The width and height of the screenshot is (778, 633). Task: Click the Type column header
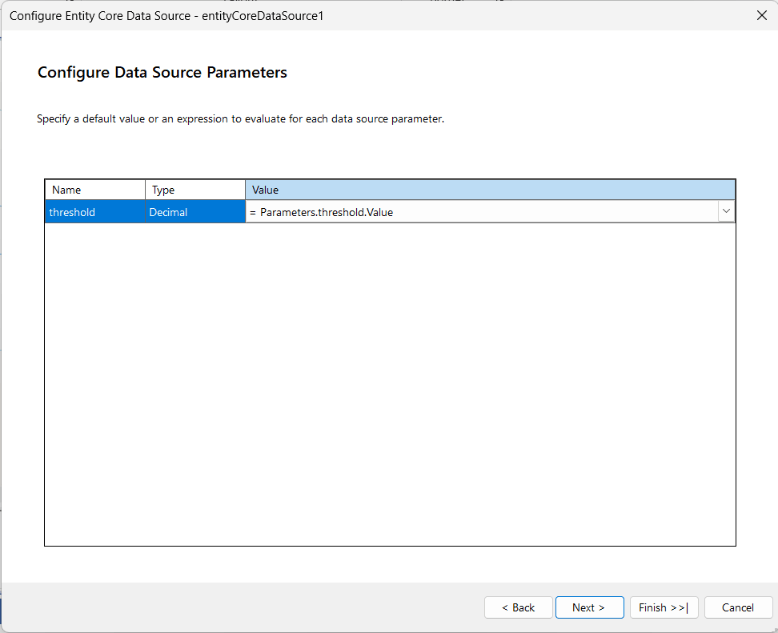click(195, 190)
